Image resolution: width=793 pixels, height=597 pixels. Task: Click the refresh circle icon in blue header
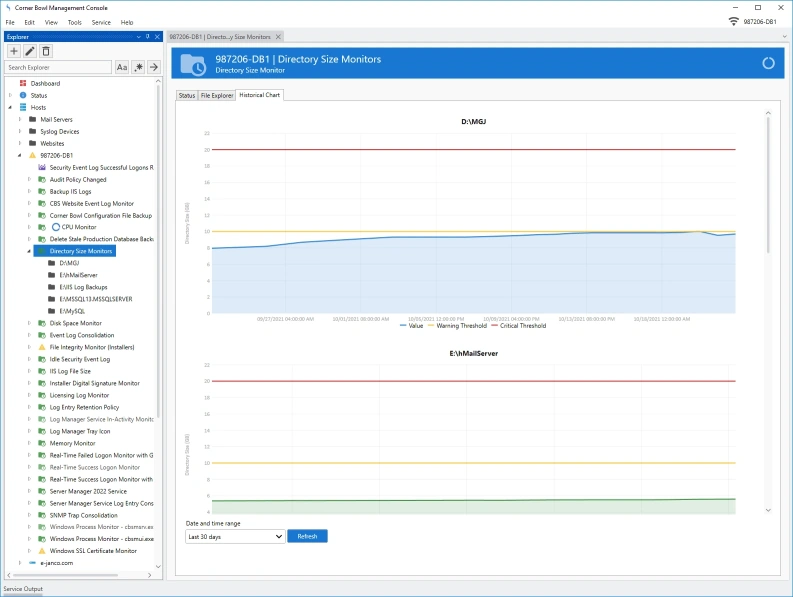[x=768, y=63]
